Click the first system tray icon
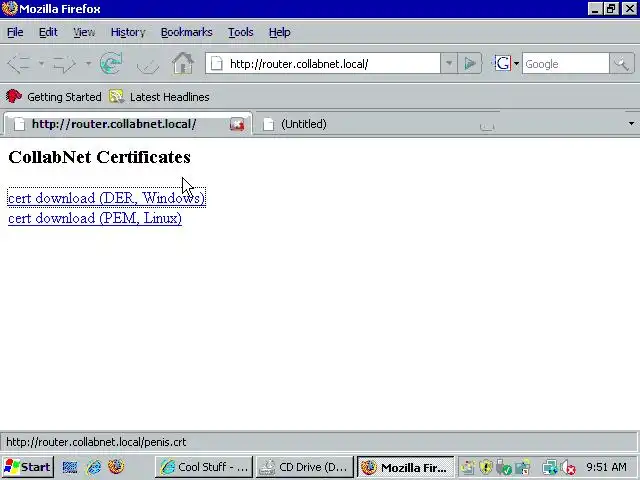The width and height of the screenshot is (640, 480). coord(468,467)
